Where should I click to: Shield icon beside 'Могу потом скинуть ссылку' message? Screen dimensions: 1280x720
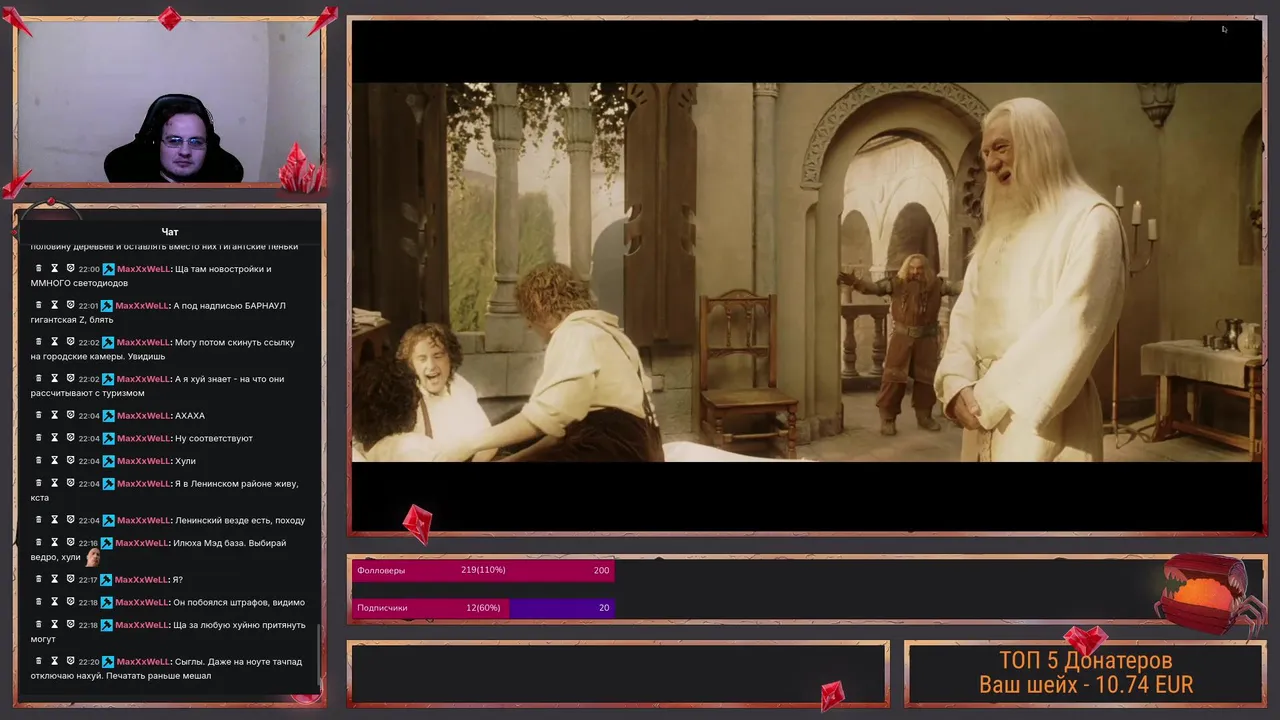pos(70,342)
